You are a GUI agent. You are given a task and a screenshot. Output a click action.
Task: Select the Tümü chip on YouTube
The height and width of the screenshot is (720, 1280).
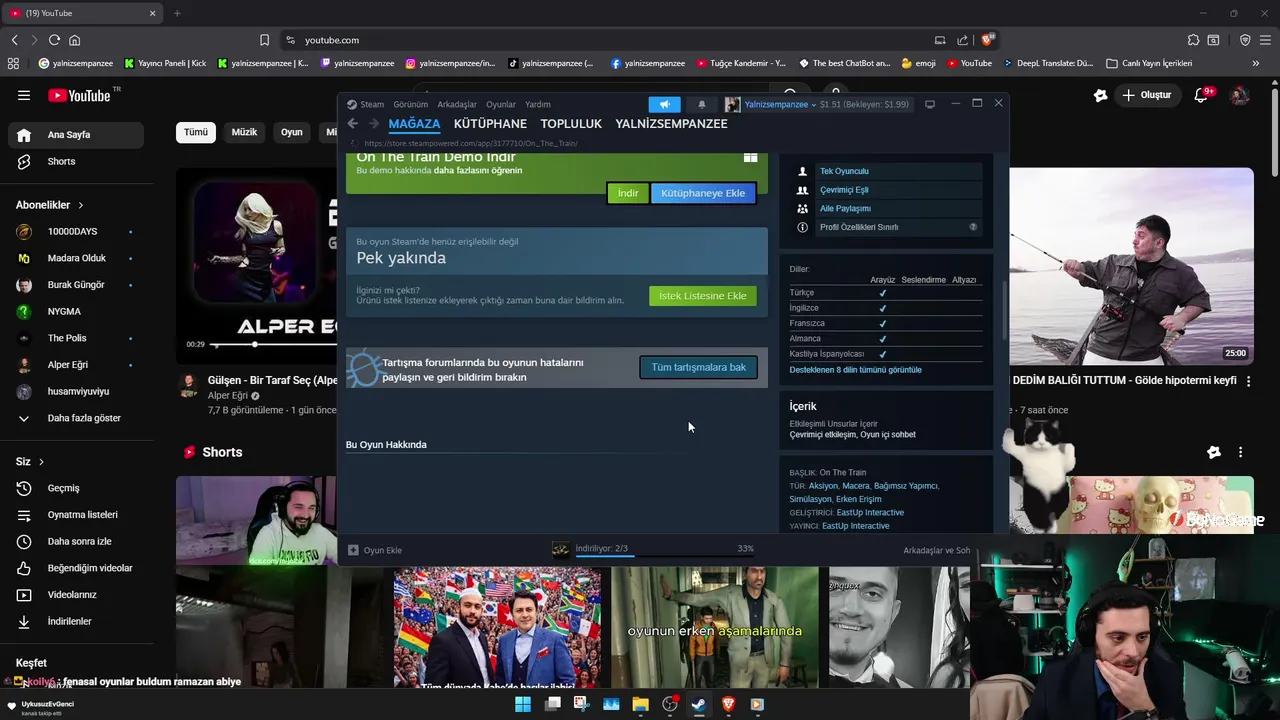click(x=196, y=132)
